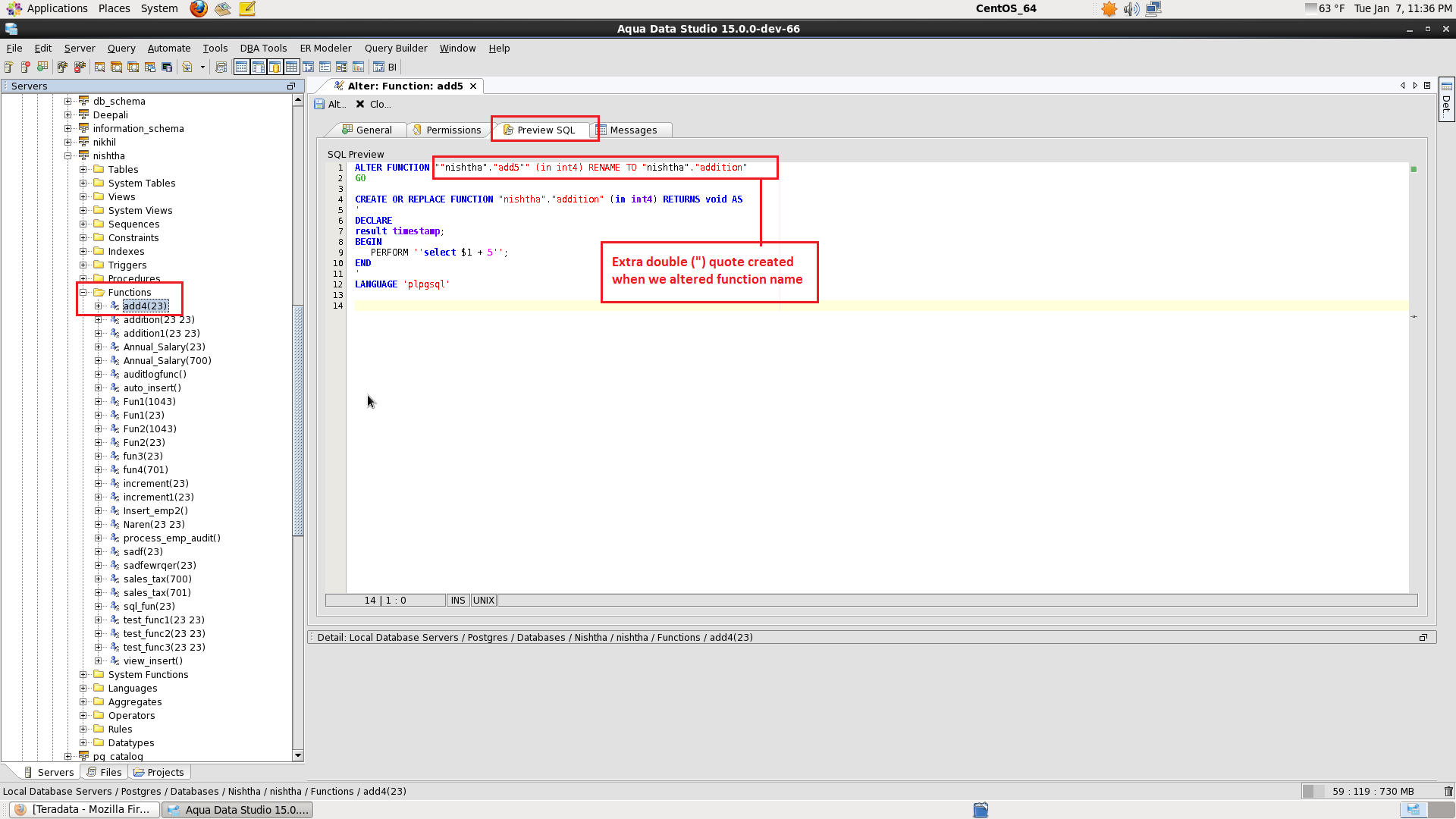The width and height of the screenshot is (1456, 819).
Task: Click the calculator-style toolbar icon
Action: click(221, 67)
